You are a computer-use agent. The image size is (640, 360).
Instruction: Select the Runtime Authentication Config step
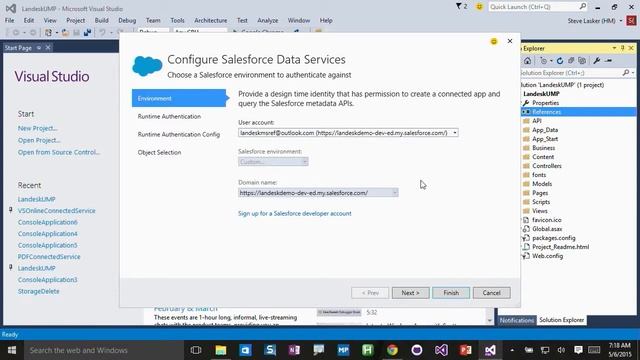(x=179, y=134)
